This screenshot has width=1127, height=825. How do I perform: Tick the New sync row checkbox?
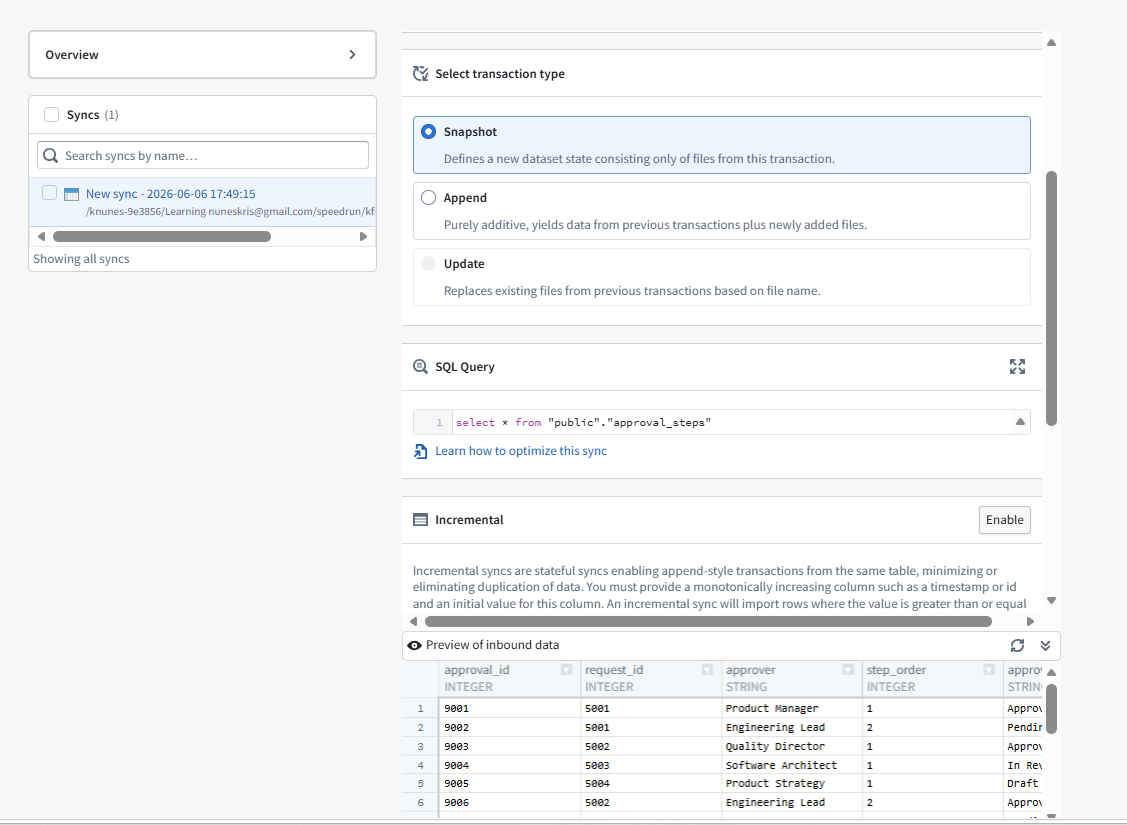pos(49,193)
